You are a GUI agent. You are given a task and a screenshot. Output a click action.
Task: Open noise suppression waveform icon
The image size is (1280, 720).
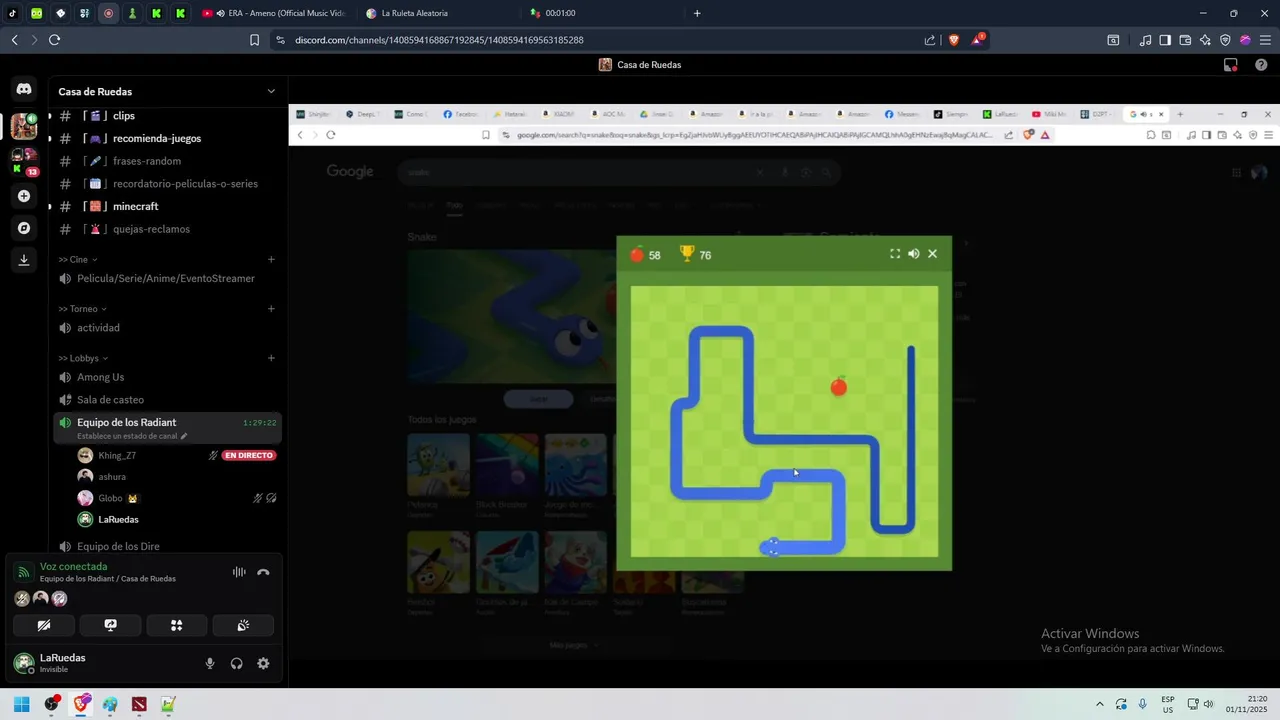point(239,572)
